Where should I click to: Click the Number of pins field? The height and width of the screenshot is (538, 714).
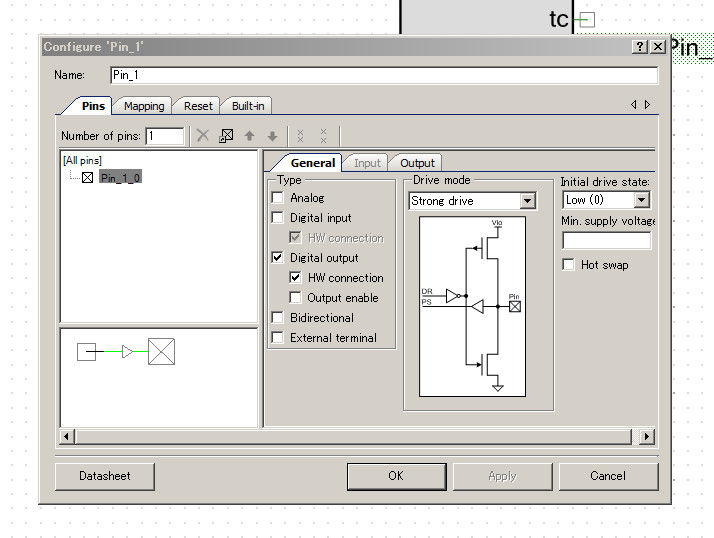(x=164, y=136)
